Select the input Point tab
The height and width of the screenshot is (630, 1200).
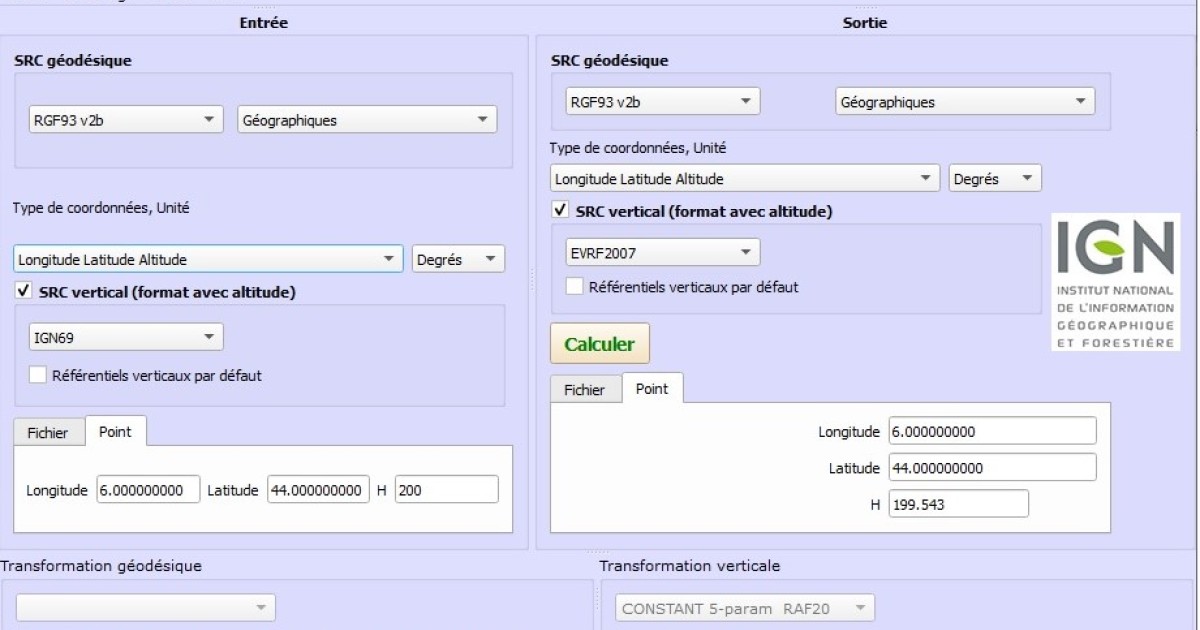click(x=115, y=431)
